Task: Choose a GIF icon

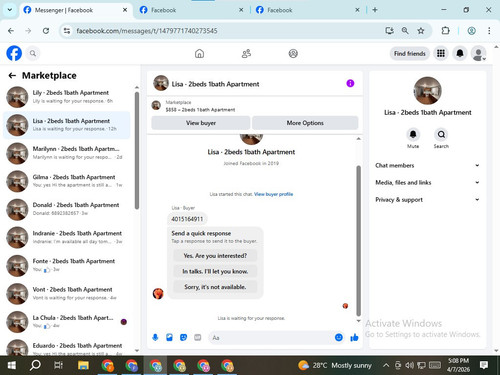Action: (x=198, y=338)
